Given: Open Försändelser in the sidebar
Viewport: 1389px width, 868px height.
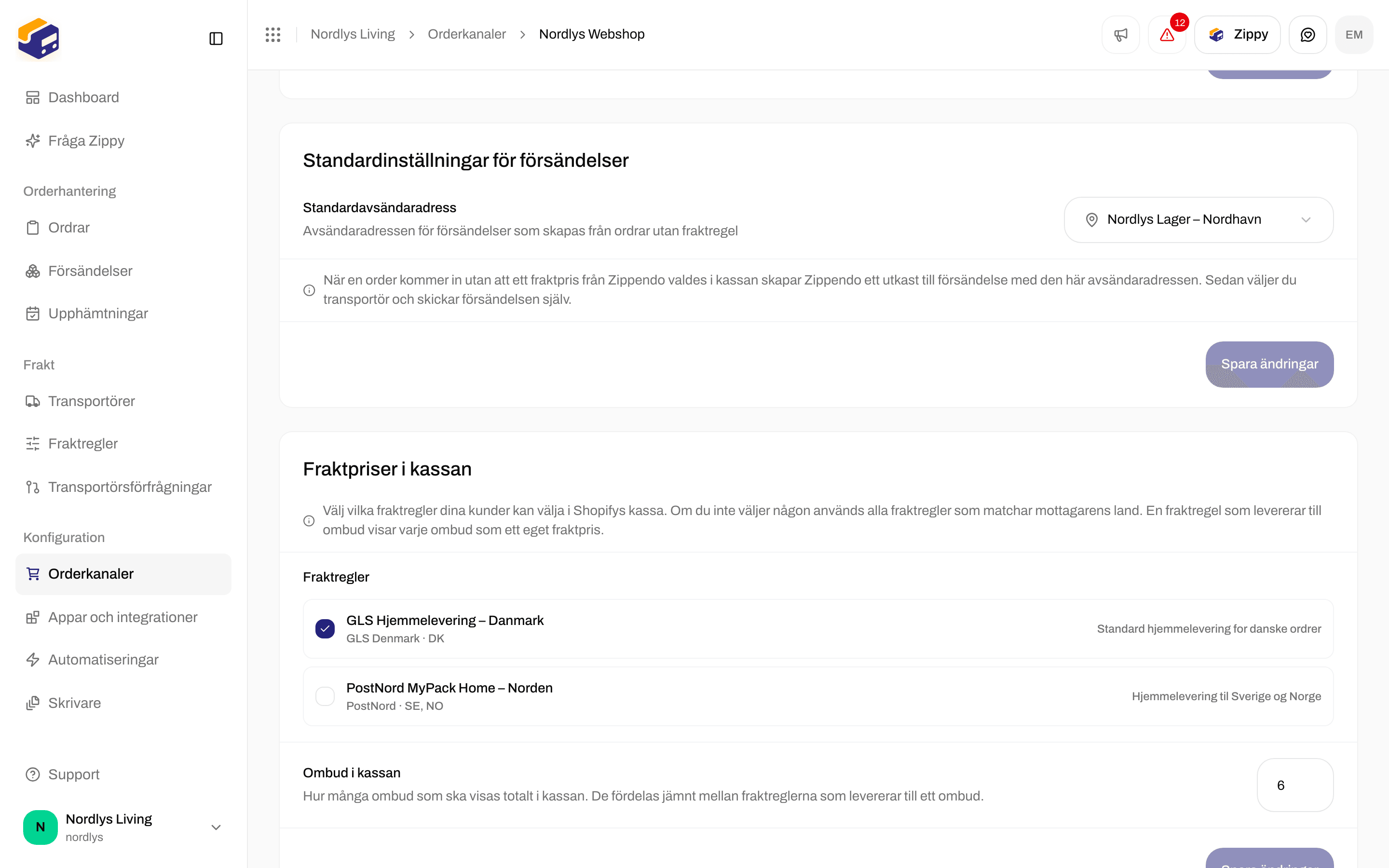Looking at the screenshot, I should point(123,271).
